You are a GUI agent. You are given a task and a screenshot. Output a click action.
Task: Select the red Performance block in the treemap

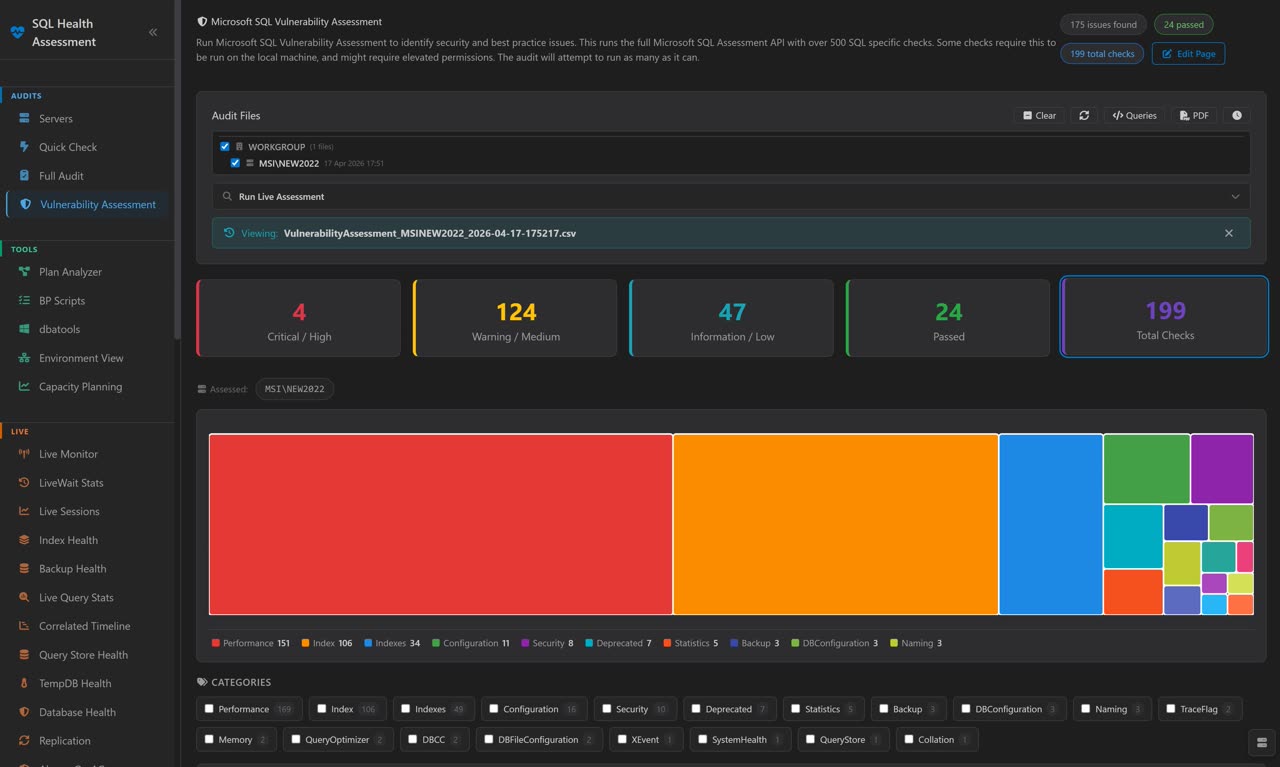tap(440, 523)
